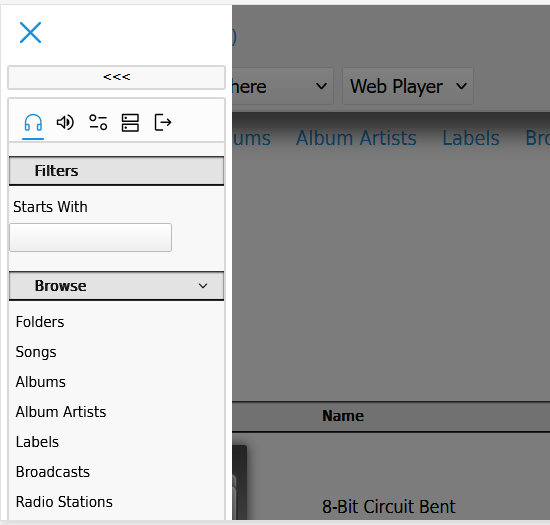Viewport: 550px width, 525px height.
Task: Select the headphones music icon tab
Action: coord(33,123)
